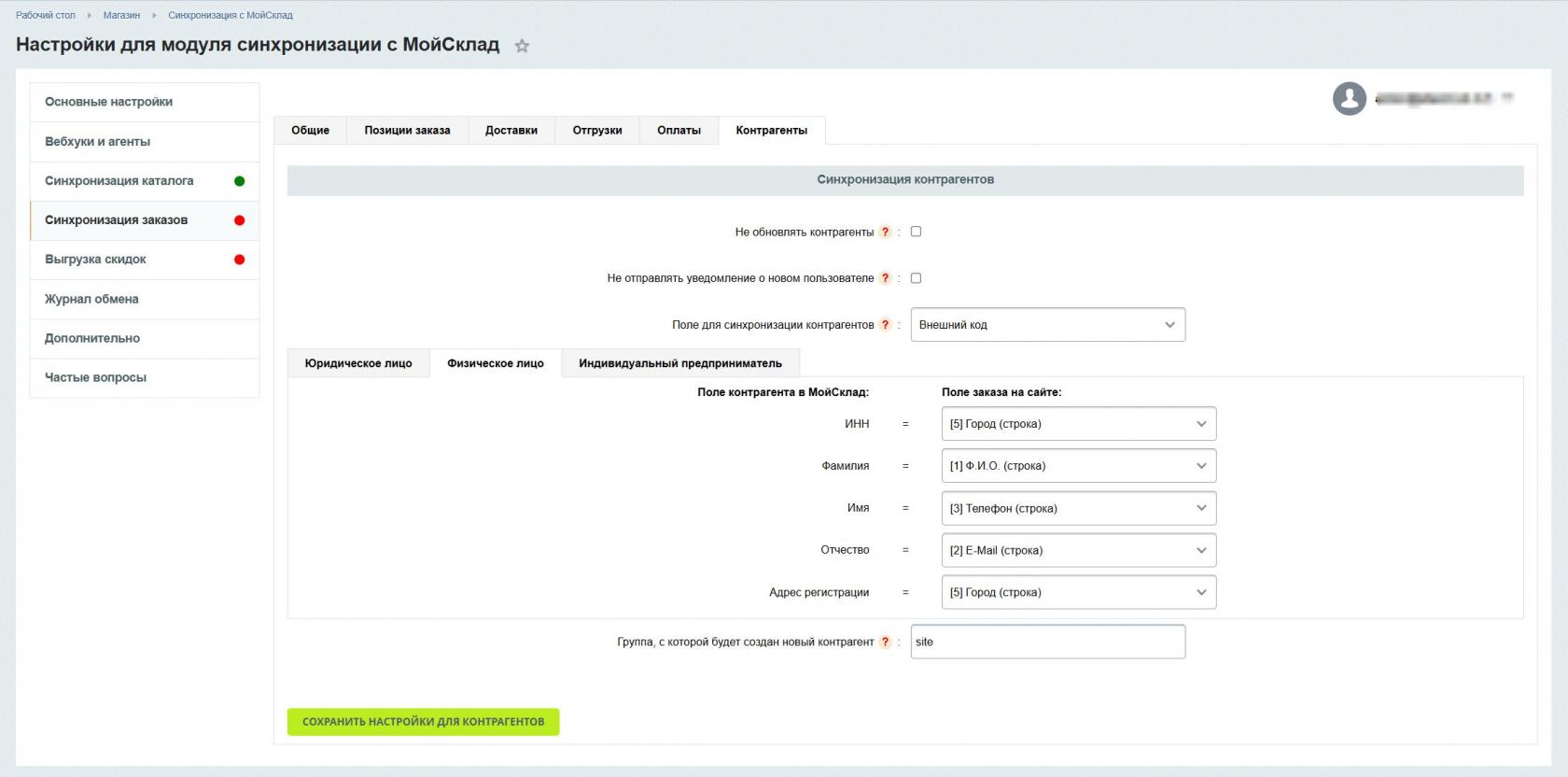Viewport: 1568px width, 777px height.
Task: Toggle the 'Не обновлять контрагенты' checkbox
Action: click(916, 232)
